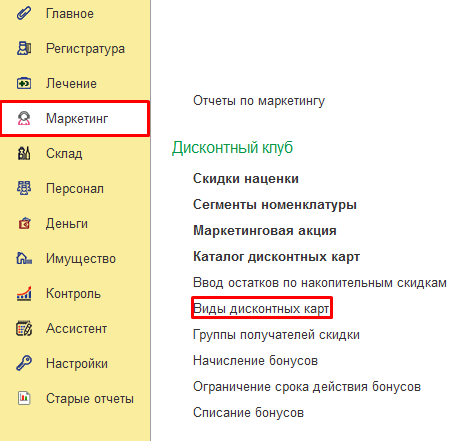Image resolution: width=471 pixels, height=441 pixels.
Task: Open Виды дисконтных карт link
Action: point(261,309)
